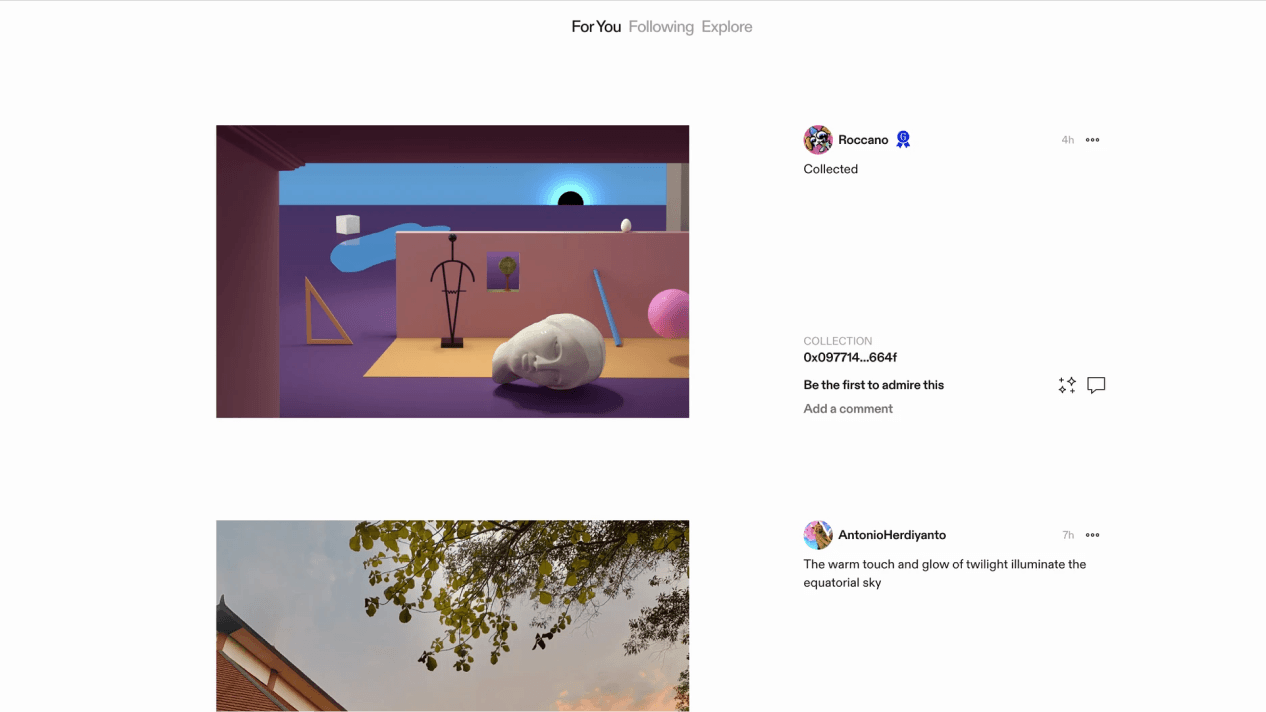
Task: Click the comment bubble icon on Roccano's post
Action: [1096, 385]
